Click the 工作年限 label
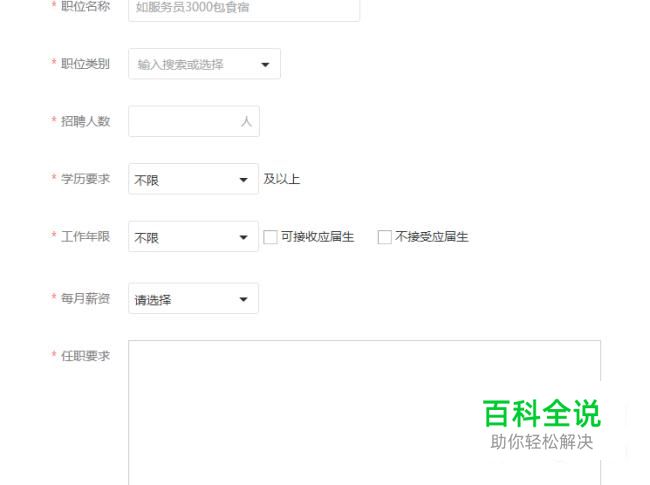Screen dimensions: 650x485 click(85, 236)
